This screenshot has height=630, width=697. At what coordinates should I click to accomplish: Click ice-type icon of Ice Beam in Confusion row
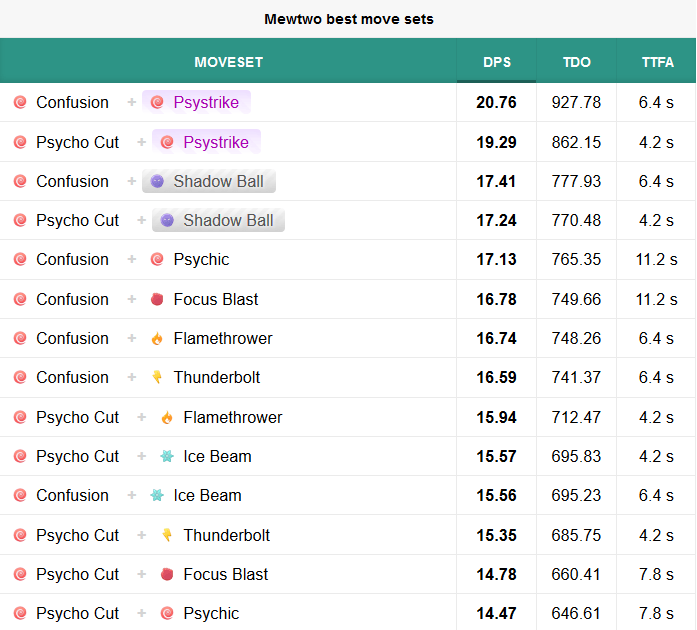coord(157,495)
